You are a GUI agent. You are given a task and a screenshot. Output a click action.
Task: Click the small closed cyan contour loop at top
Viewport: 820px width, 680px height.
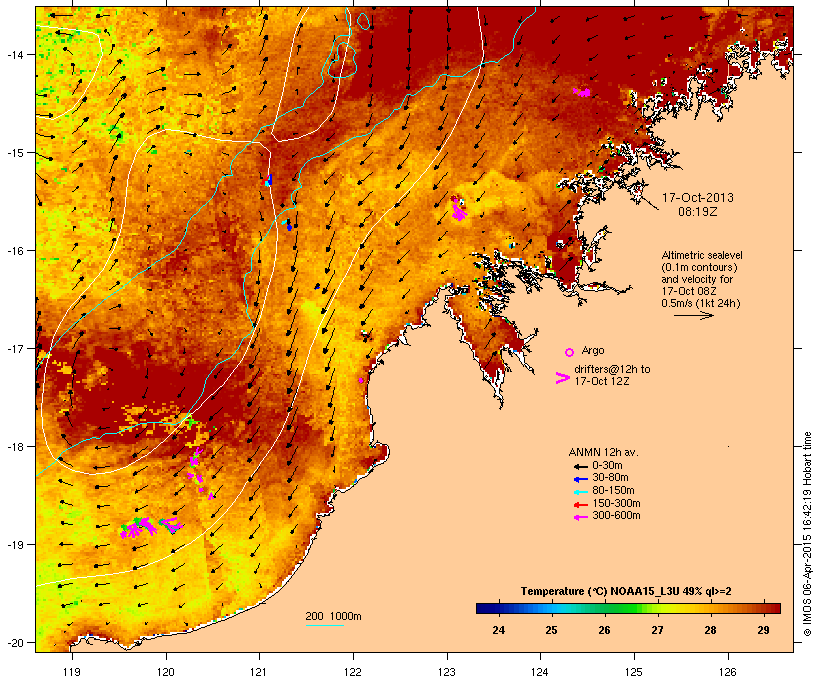coord(363,21)
